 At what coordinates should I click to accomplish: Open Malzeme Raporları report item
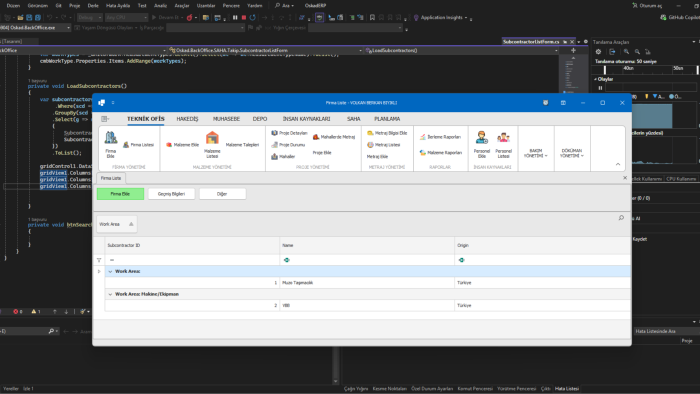[440, 153]
